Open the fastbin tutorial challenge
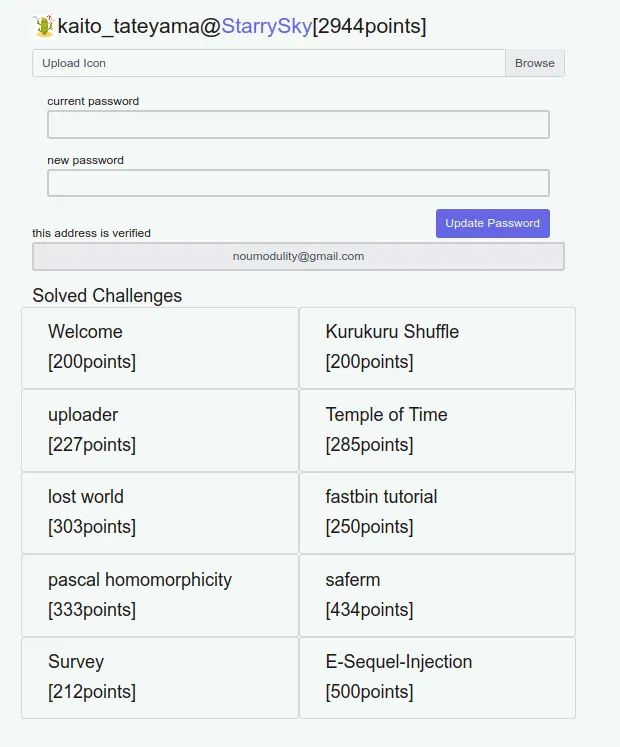The image size is (620, 747). pos(437,512)
